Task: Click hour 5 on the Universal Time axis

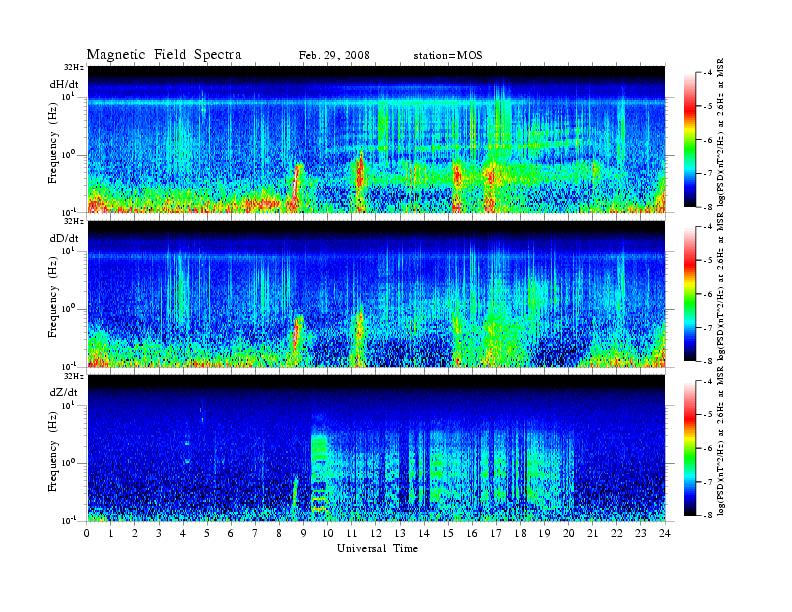Action: [x=207, y=533]
